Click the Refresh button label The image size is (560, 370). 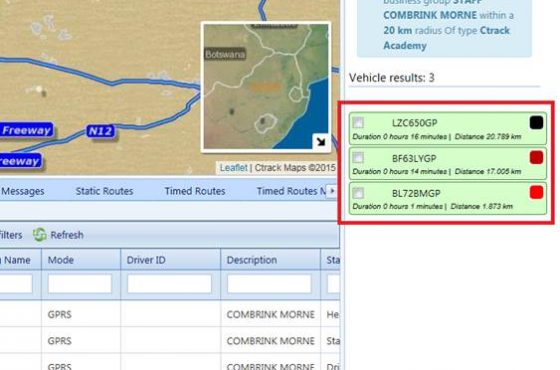coord(67,235)
